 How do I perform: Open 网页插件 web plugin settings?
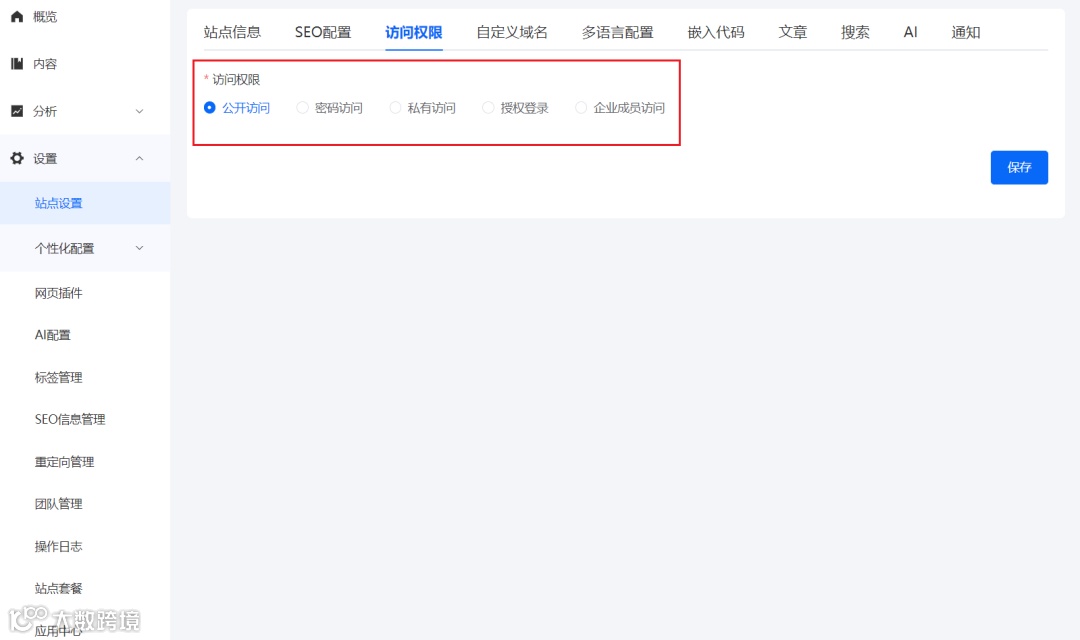click(x=58, y=292)
